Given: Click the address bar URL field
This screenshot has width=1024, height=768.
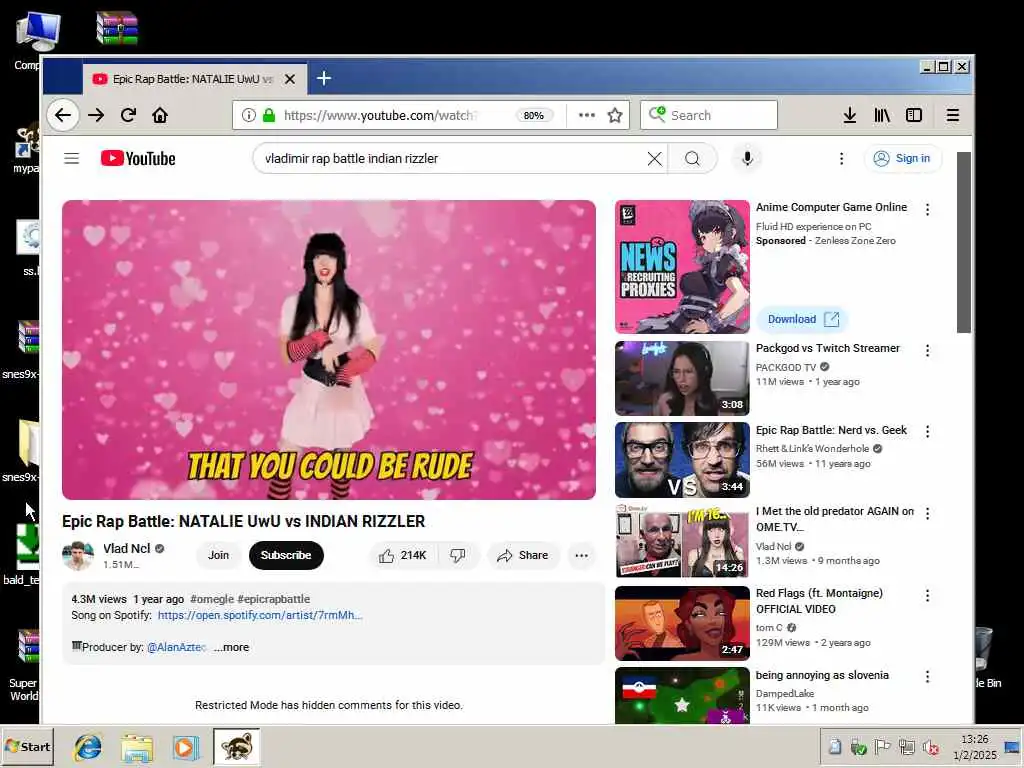Looking at the screenshot, I should point(379,116).
